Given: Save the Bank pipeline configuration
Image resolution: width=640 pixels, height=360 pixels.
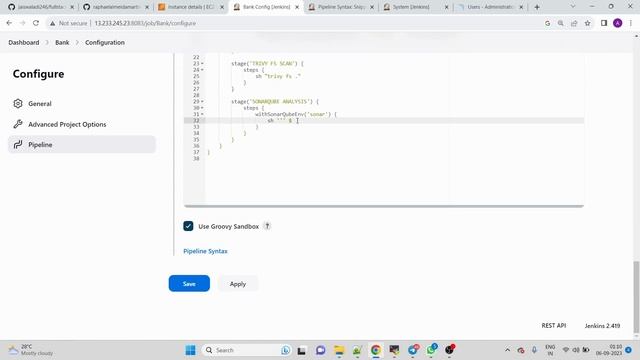Looking at the screenshot, I should tap(189, 284).
